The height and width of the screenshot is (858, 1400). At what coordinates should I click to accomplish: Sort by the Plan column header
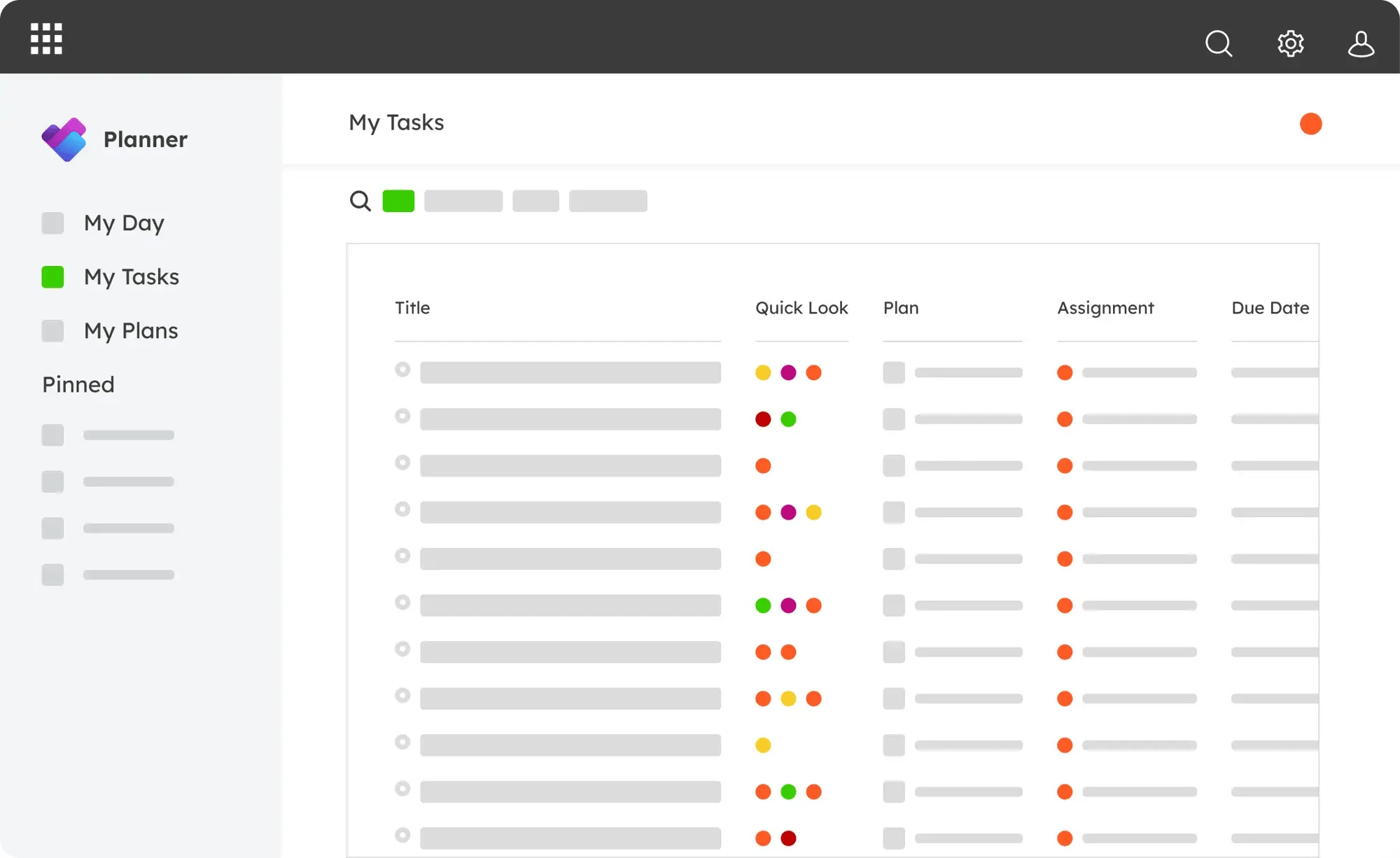901,308
